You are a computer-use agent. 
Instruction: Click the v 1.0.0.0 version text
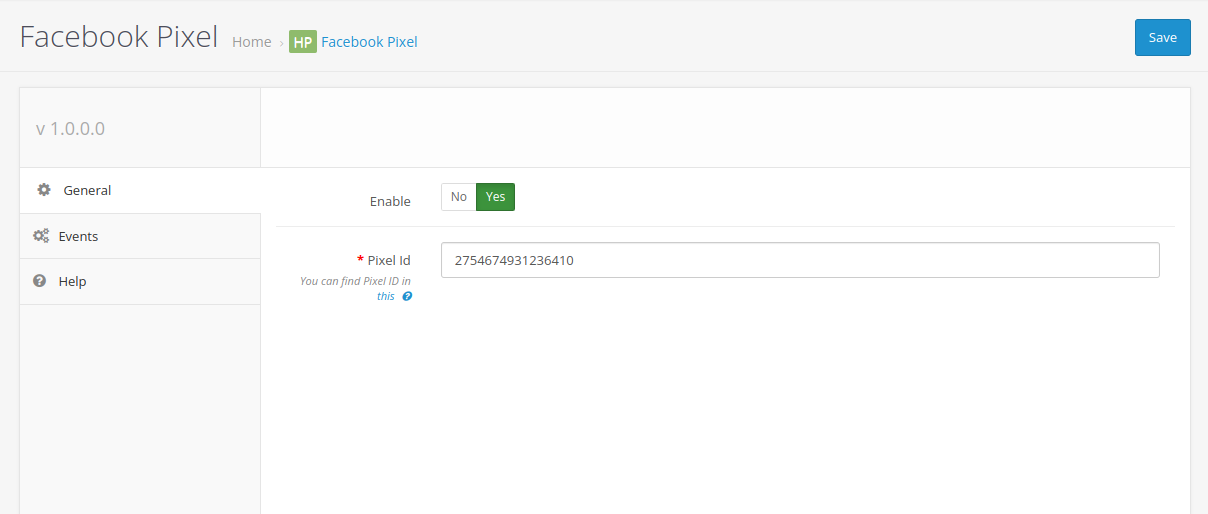pos(70,128)
